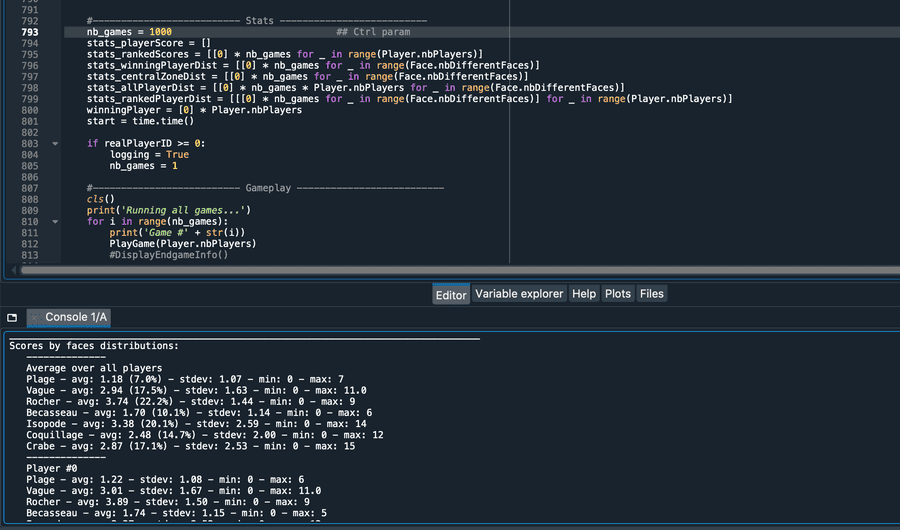This screenshot has width=900, height=530.
Task: Close the Console 1/A tab
Action: click(36, 317)
